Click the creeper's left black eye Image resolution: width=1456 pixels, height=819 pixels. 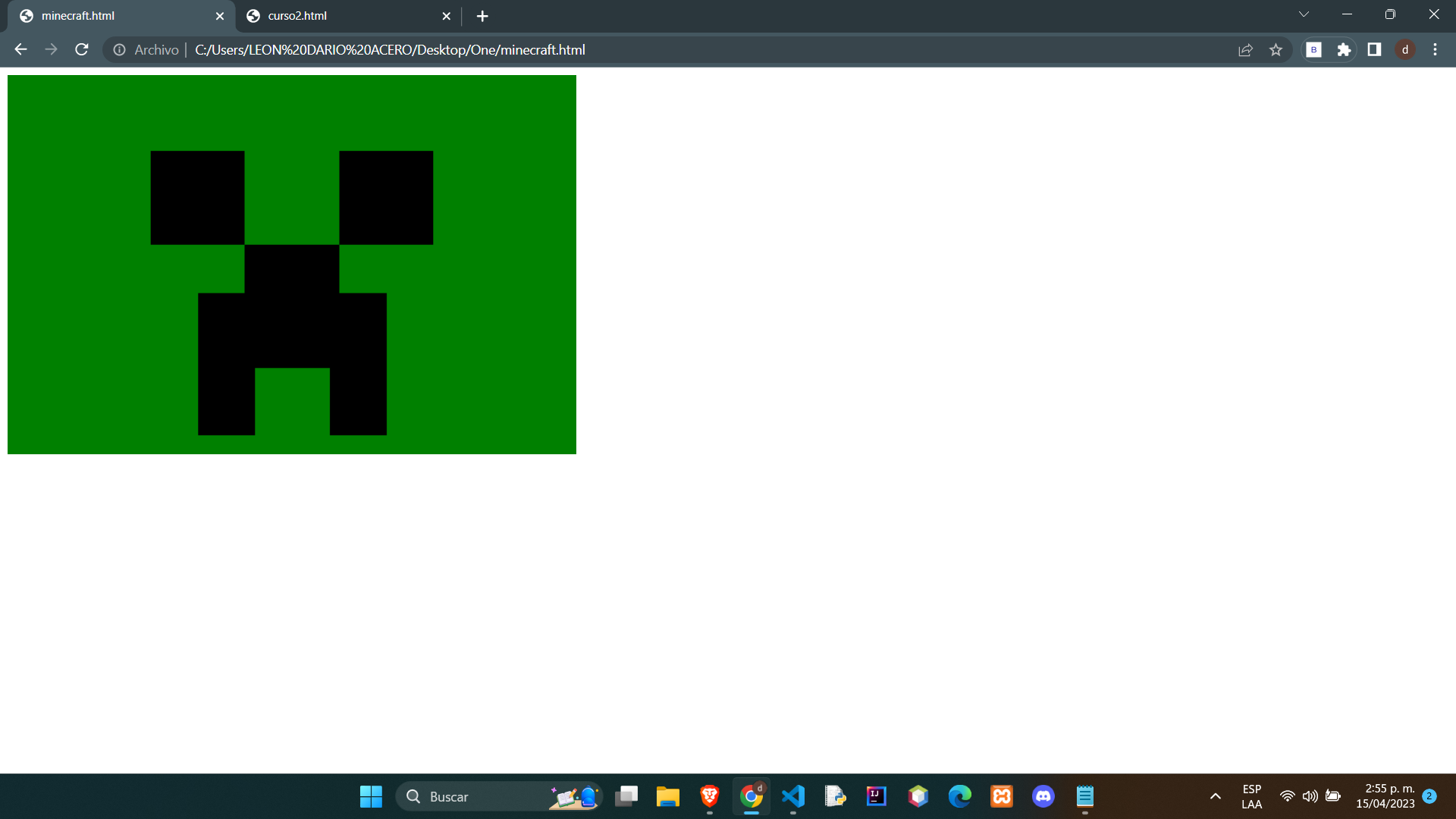click(x=197, y=197)
